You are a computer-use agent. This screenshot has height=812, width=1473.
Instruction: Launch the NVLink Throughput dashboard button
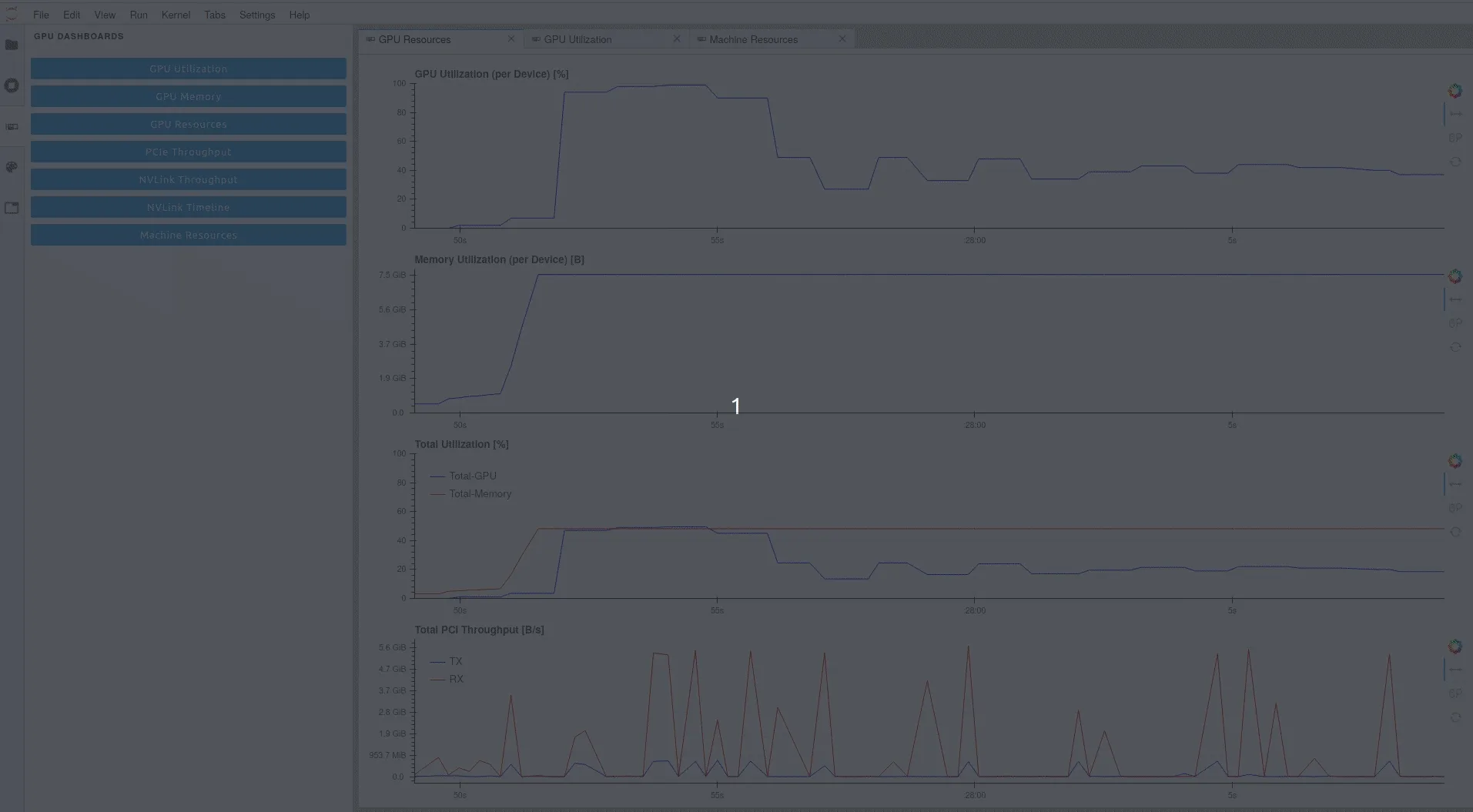(x=189, y=179)
